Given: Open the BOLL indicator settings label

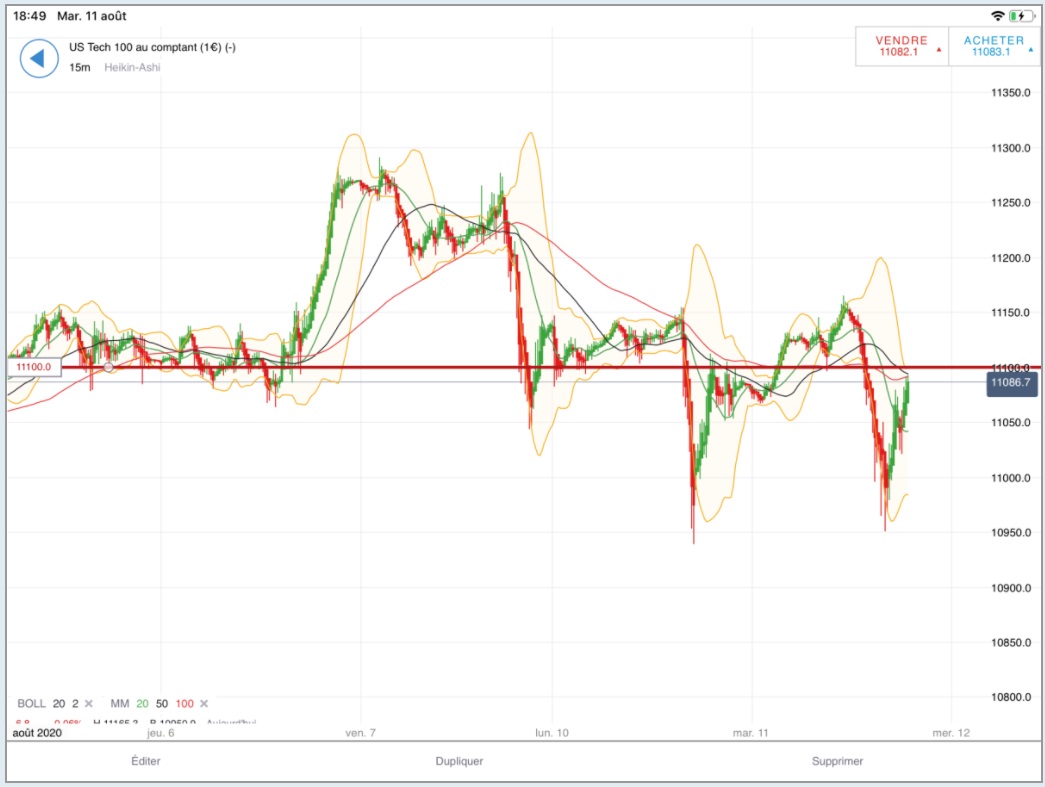Looking at the screenshot, I should tap(31, 703).
